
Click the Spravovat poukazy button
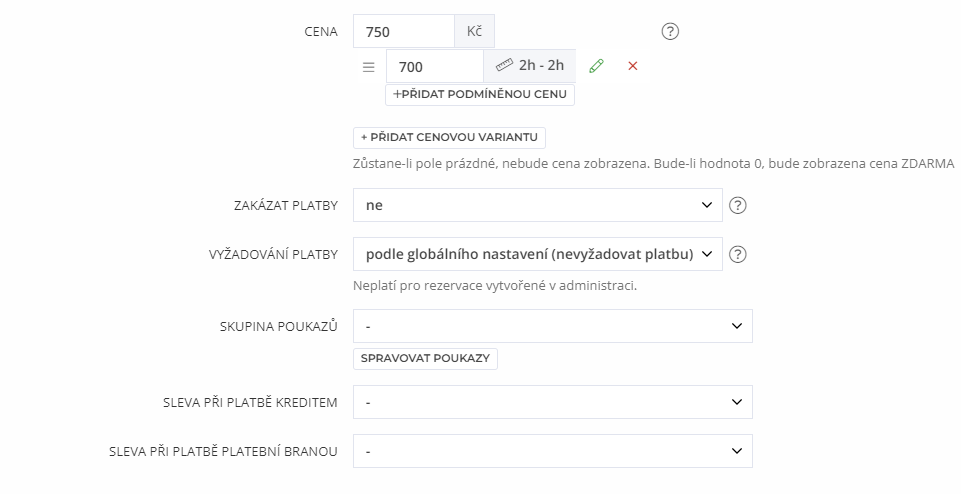pyautogui.click(x=425, y=358)
